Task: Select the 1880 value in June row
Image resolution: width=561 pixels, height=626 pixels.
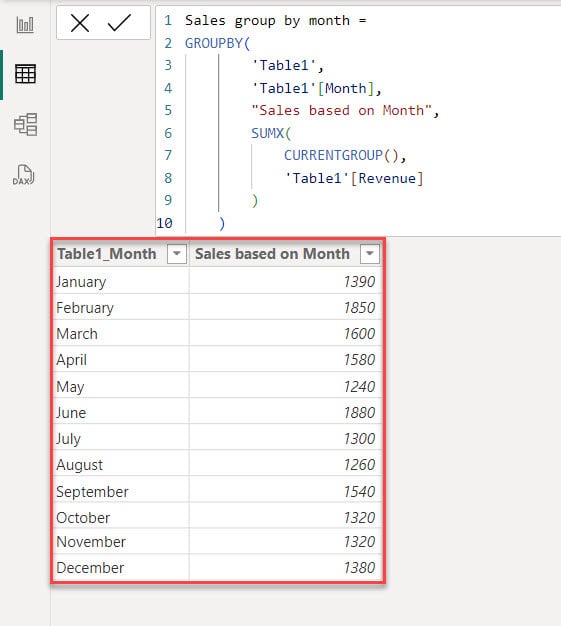Action: coord(359,412)
